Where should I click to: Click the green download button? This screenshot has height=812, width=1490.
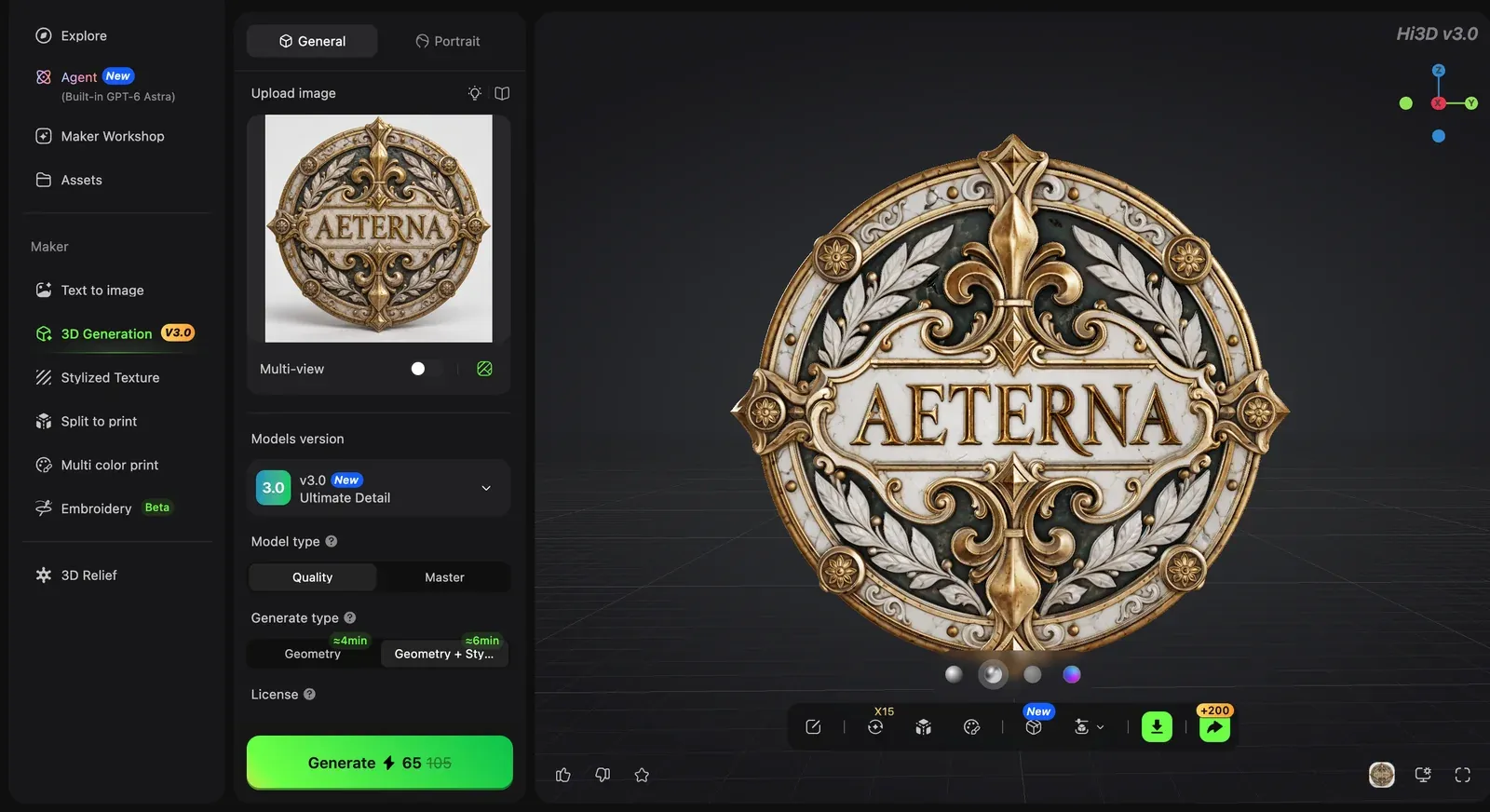1157,726
